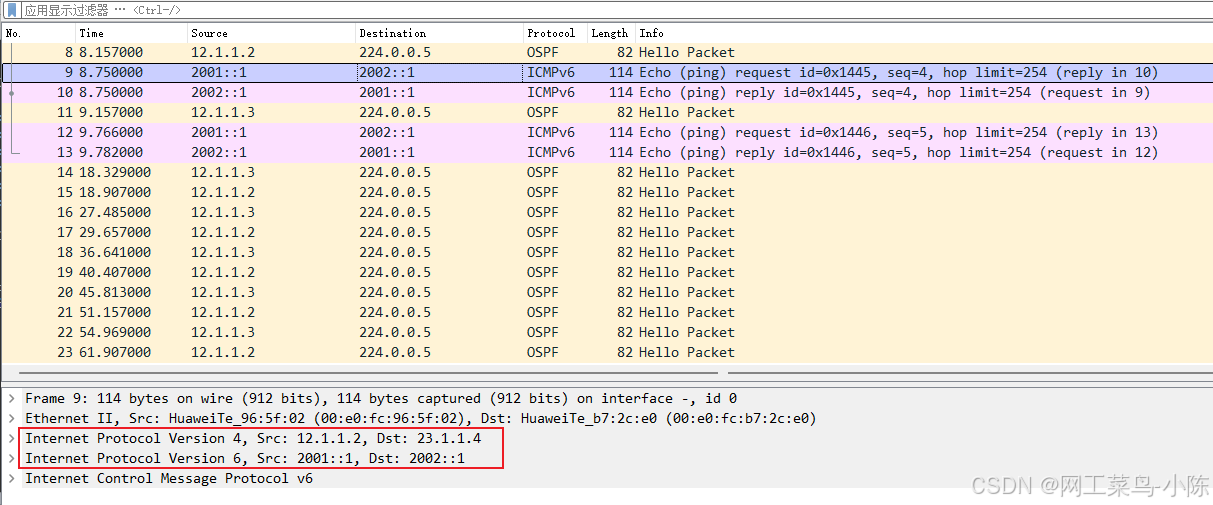Select packet 11 from 12.1.1.3
1213x505 pixels.
pos(606,112)
